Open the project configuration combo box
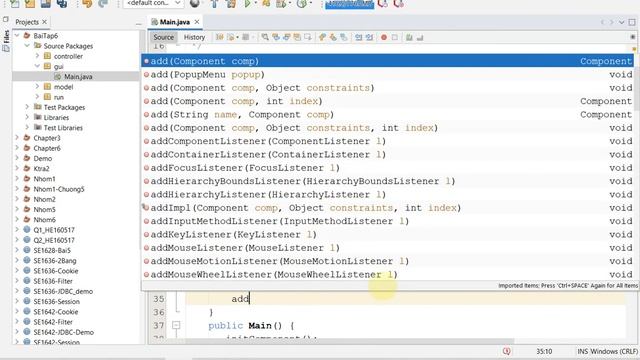 153,4
